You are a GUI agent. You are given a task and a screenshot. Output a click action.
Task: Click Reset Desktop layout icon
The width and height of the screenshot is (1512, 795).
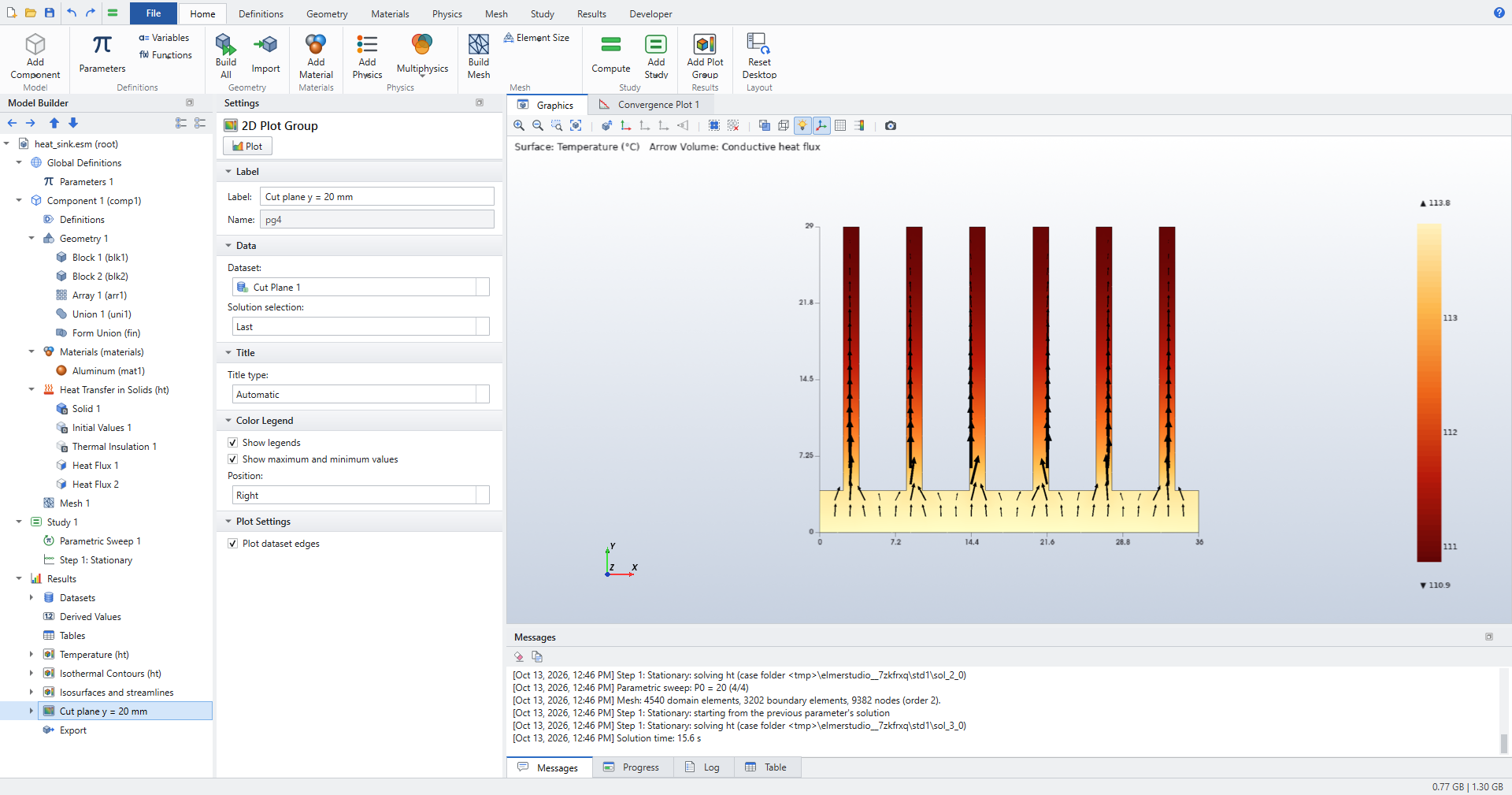(x=759, y=57)
